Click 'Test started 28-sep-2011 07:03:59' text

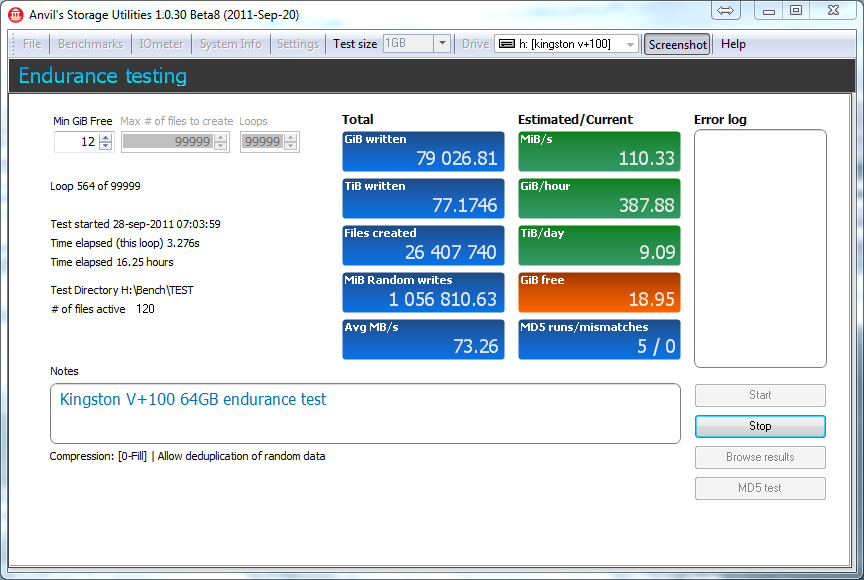[x=136, y=224]
